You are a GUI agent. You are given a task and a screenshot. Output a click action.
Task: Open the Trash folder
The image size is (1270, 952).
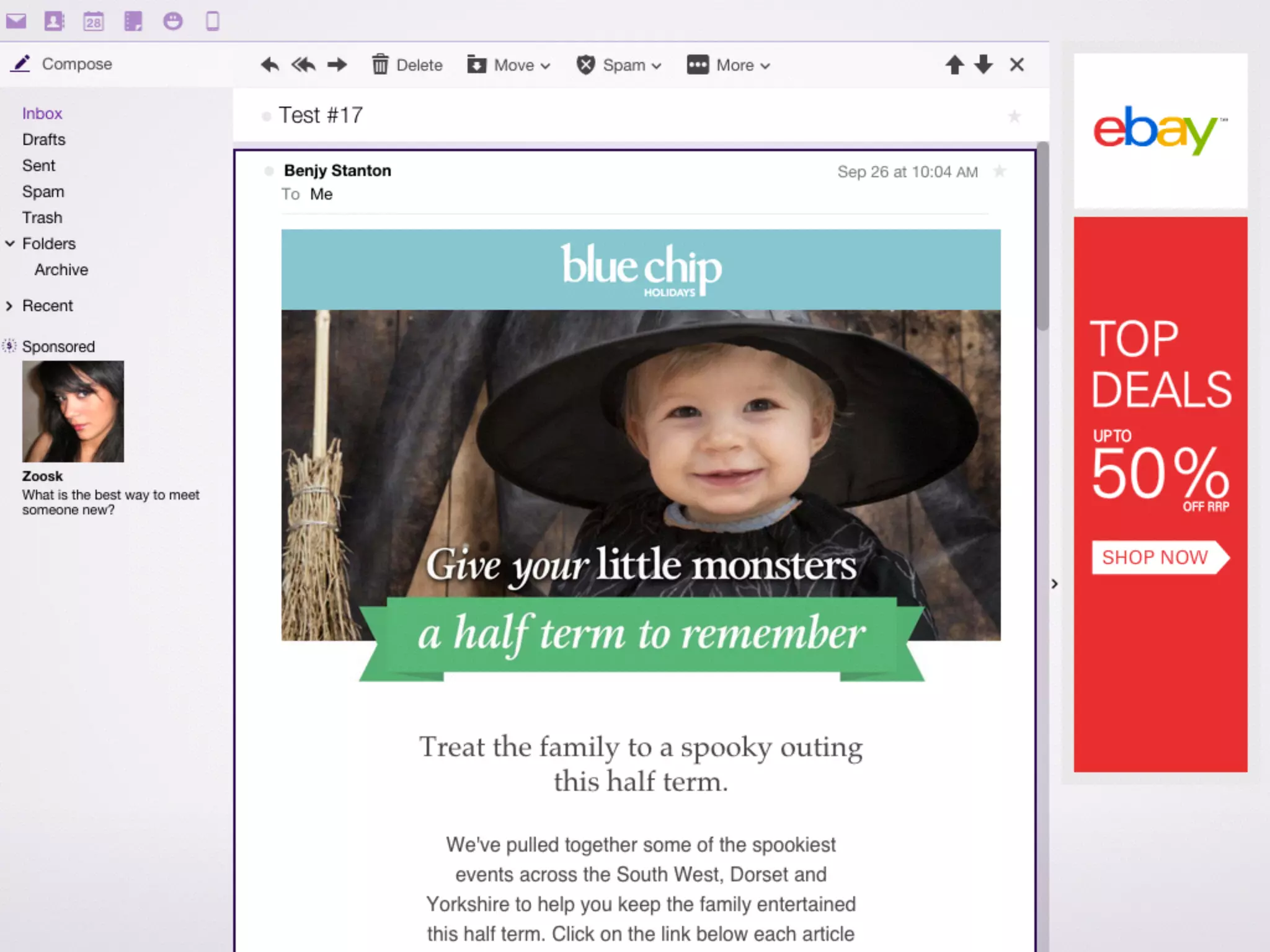42,218
